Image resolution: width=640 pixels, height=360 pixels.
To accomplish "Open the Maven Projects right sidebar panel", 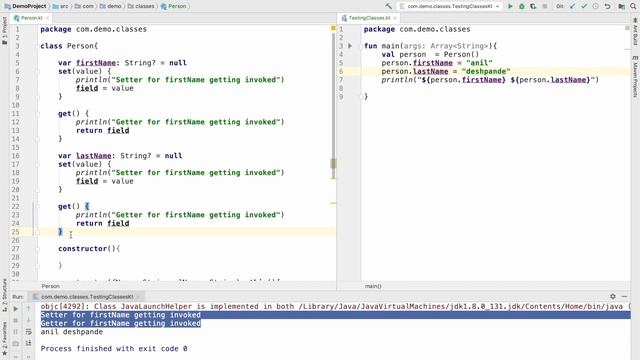I will (x=635, y=77).
